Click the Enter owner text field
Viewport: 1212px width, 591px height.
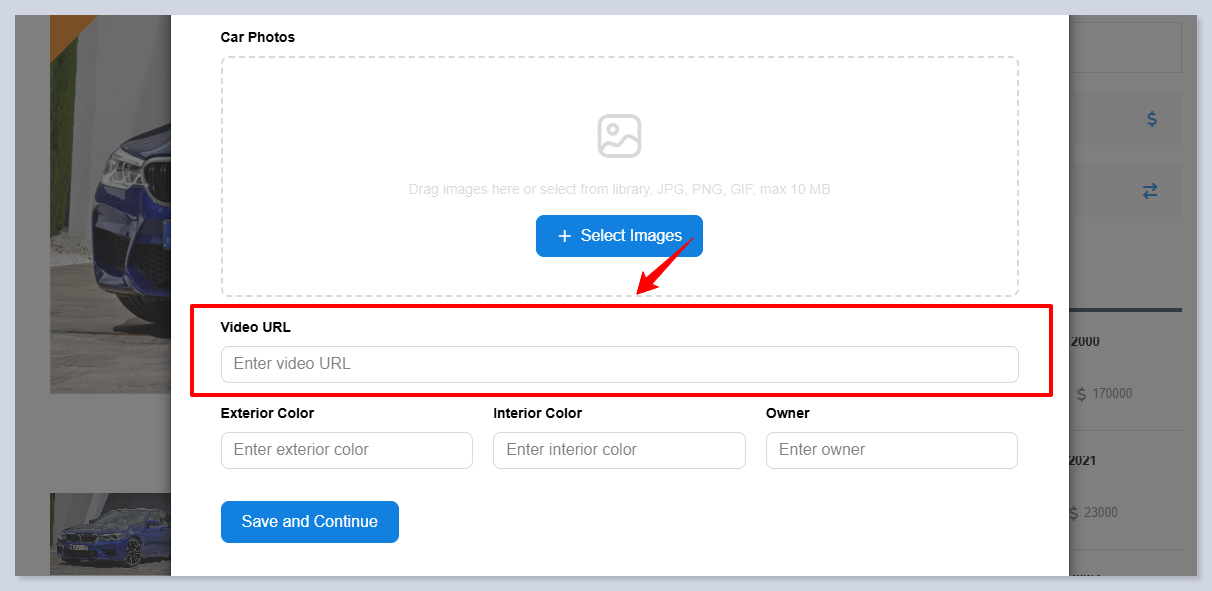pyautogui.click(x=891, y=450)
